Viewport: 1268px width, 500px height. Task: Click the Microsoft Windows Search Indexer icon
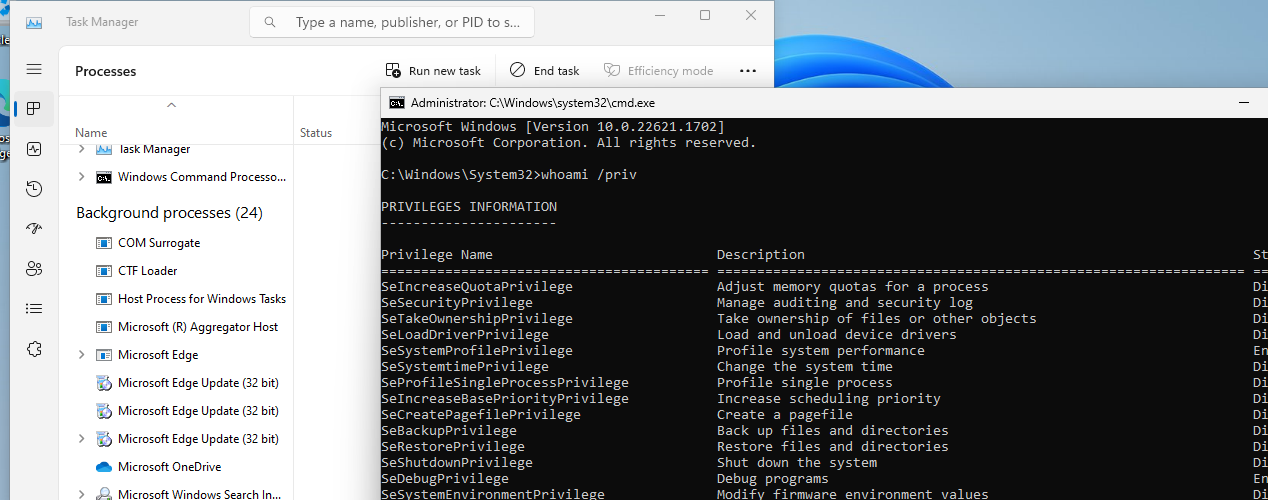(x=104, y=494)
